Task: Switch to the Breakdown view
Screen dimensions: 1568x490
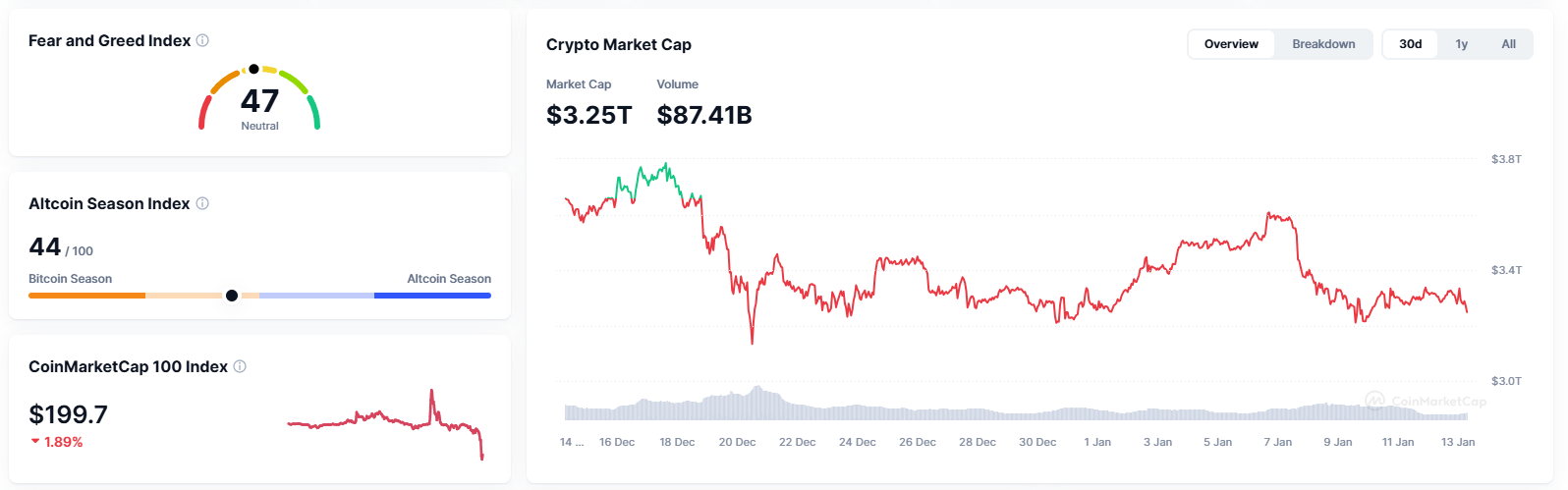Action: (1323, 44)
